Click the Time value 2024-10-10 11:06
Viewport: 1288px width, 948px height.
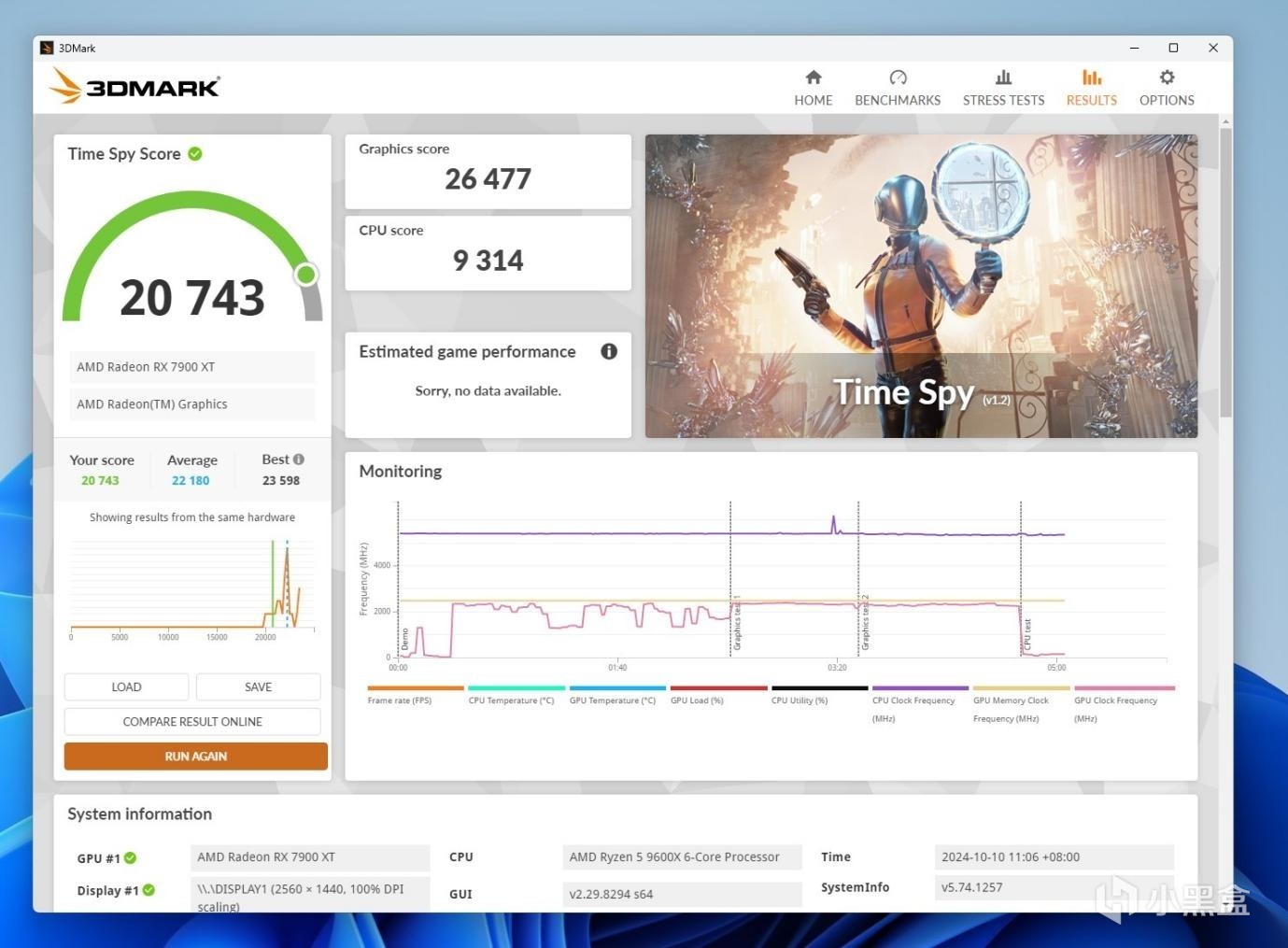click(1054, 857)
